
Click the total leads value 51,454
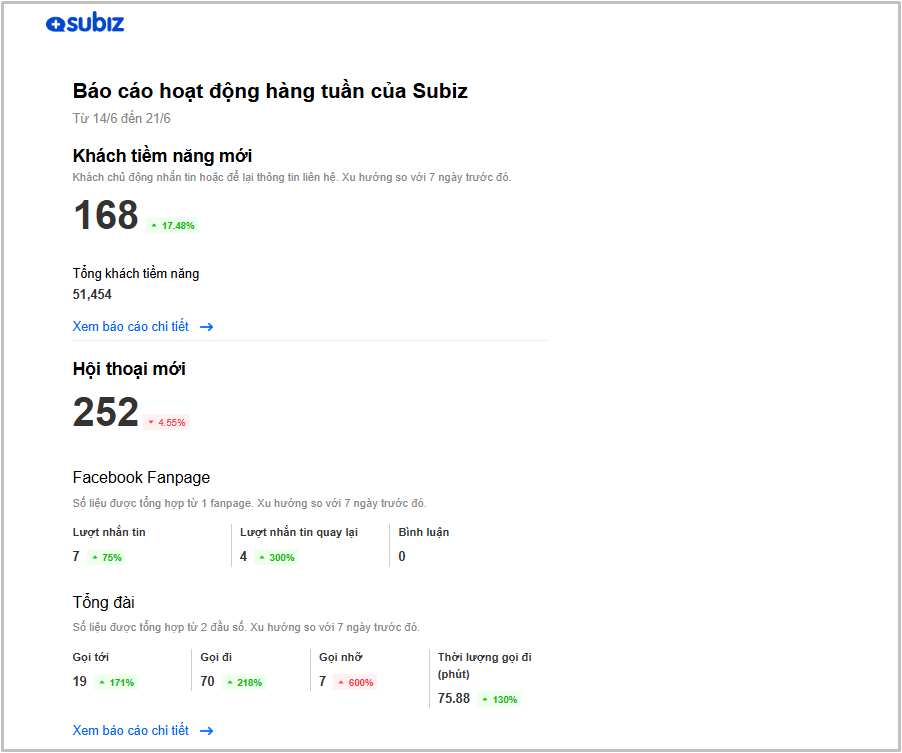[92, 295]
